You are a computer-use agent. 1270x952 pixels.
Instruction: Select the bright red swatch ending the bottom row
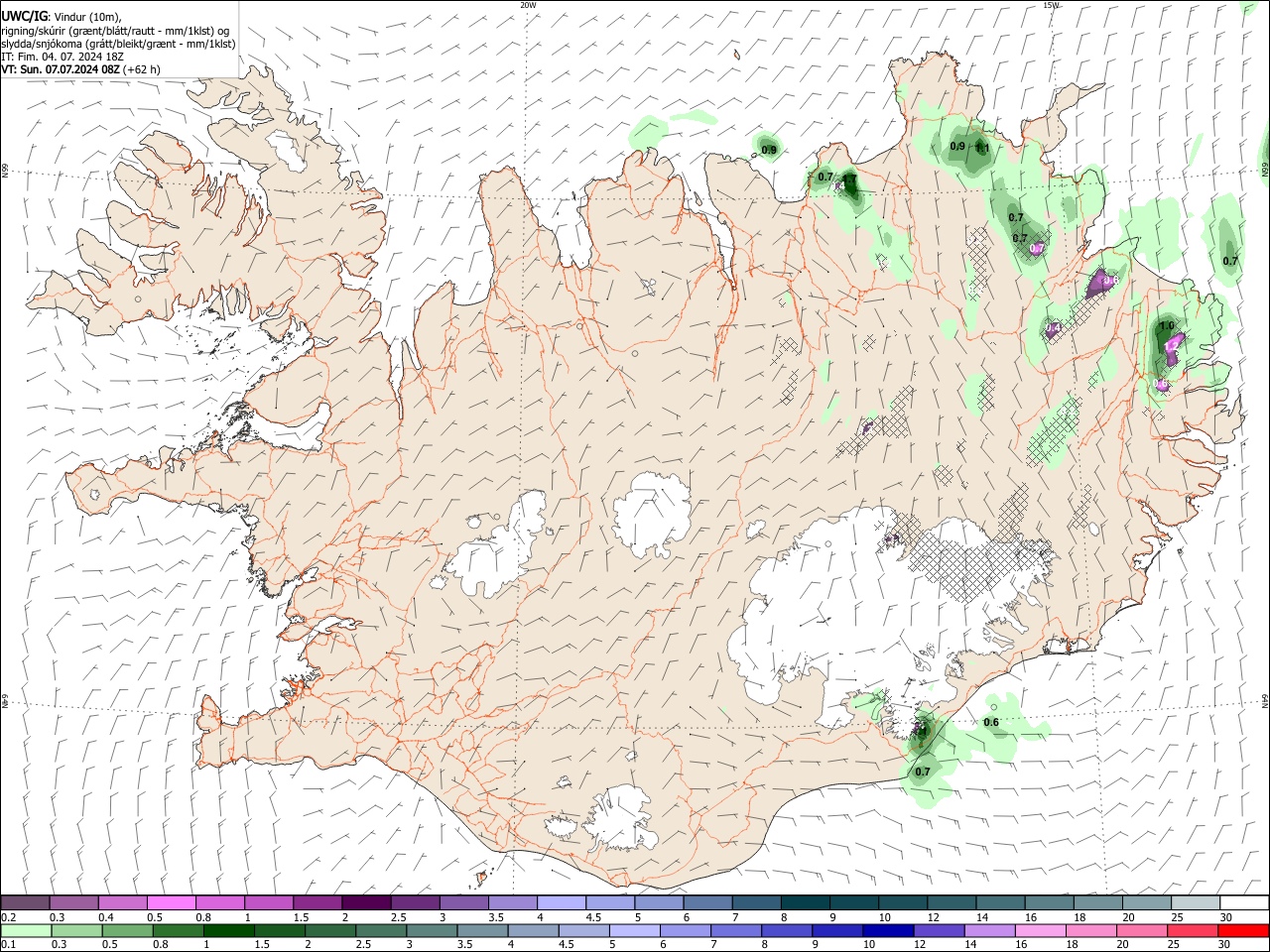point(1243,931)
